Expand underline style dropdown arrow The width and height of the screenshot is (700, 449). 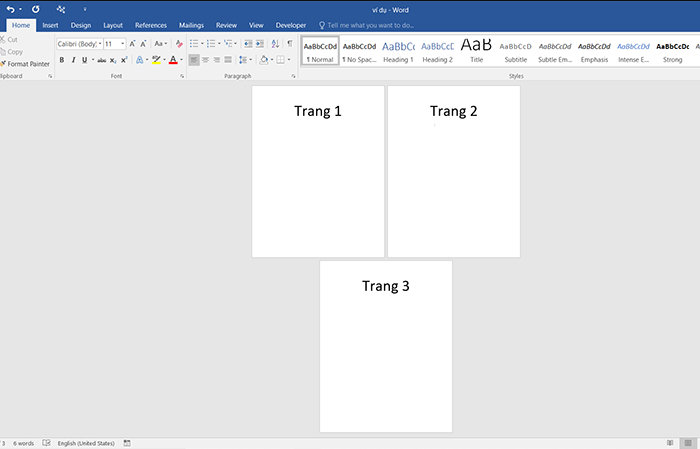point(93,60)
